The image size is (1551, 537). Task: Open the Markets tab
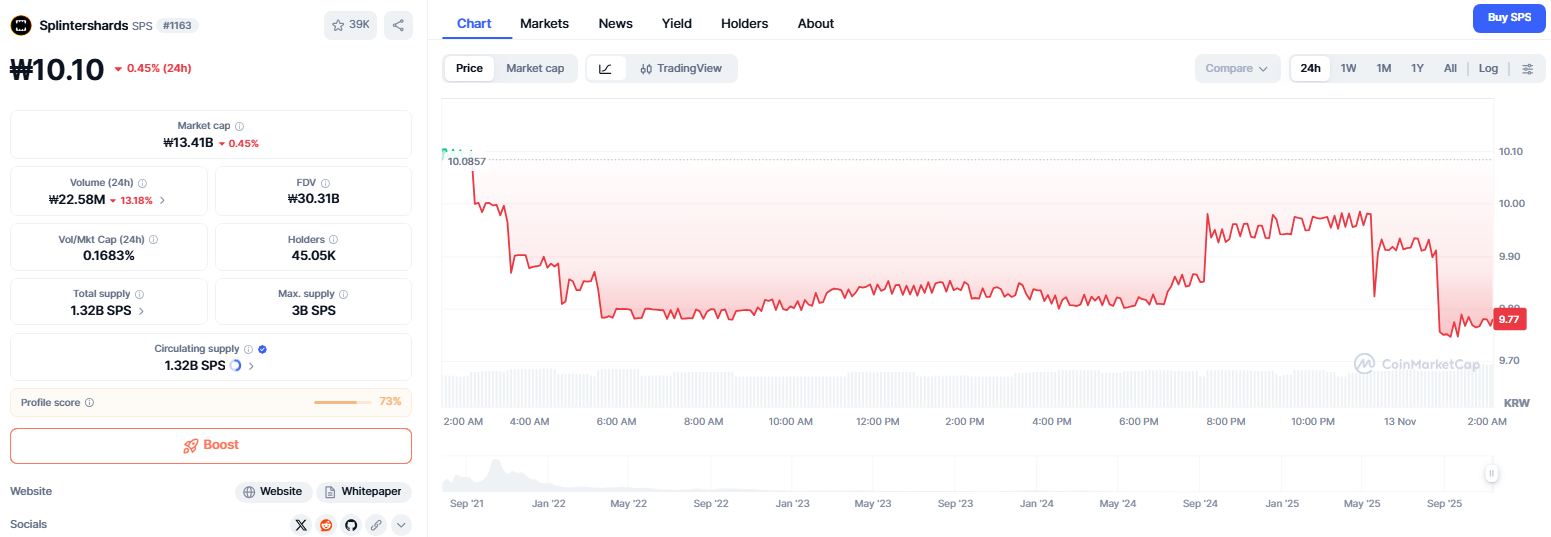pos(544,23)
